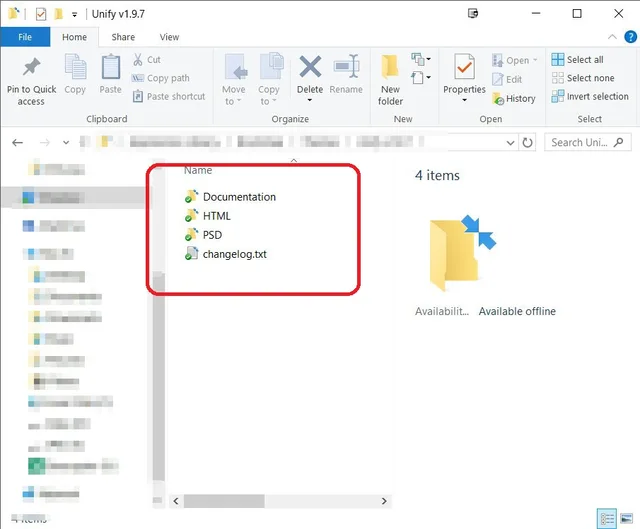Screen dimensions: 640x529
Task: Maximize the Unify v1.9.7 window
Action: tap(577, 14)
